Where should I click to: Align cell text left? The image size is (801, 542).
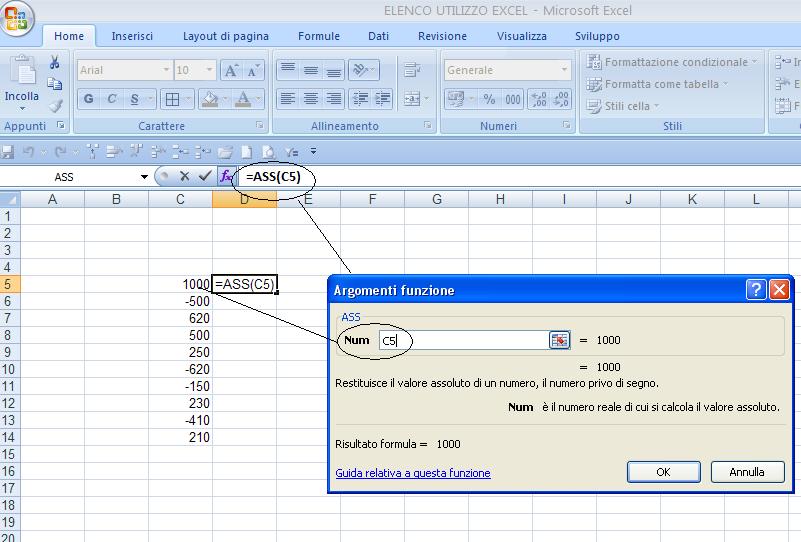pos(288,99)
